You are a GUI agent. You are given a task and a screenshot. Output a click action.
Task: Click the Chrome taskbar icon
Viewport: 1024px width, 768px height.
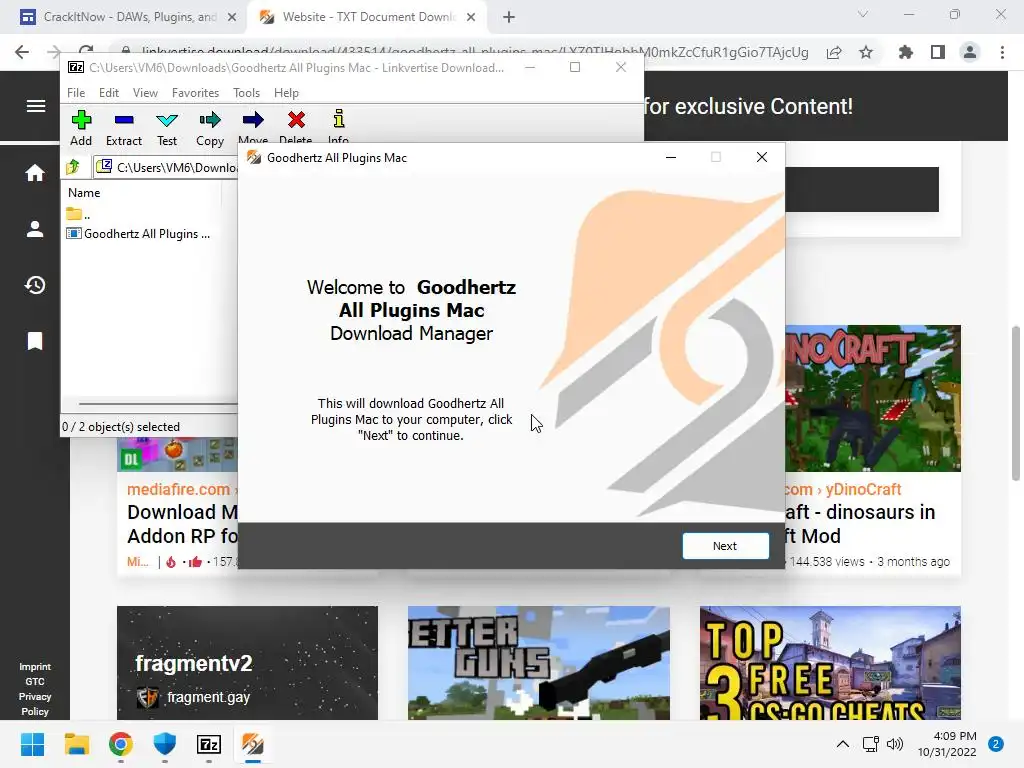point(120,744)
